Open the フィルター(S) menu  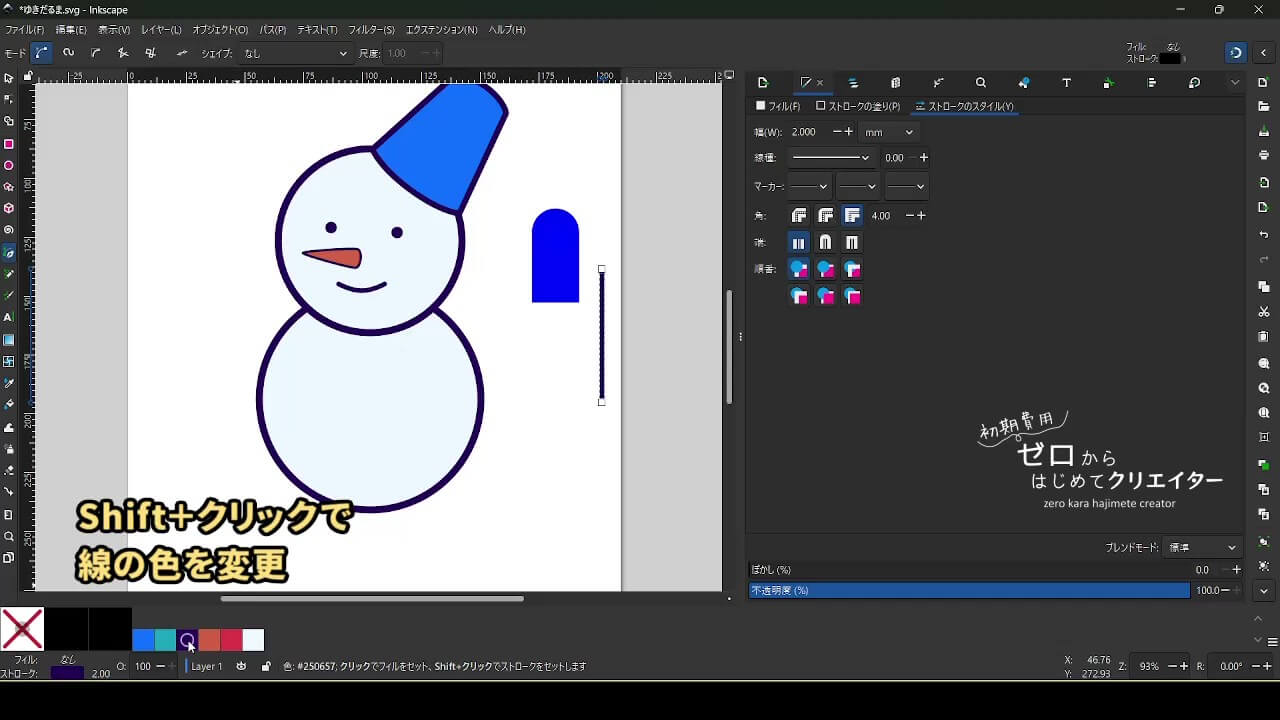click(x=371, y=30)
